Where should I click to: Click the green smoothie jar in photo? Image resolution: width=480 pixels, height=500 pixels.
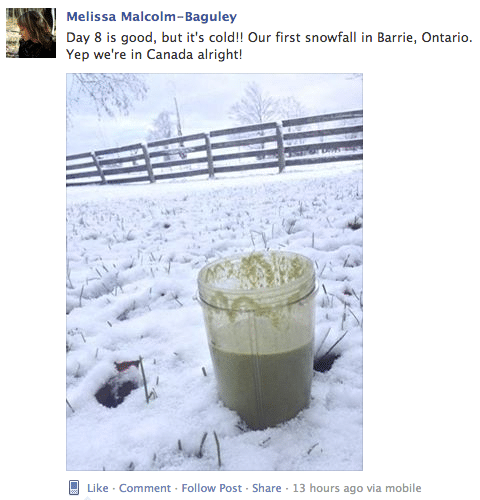257,338
